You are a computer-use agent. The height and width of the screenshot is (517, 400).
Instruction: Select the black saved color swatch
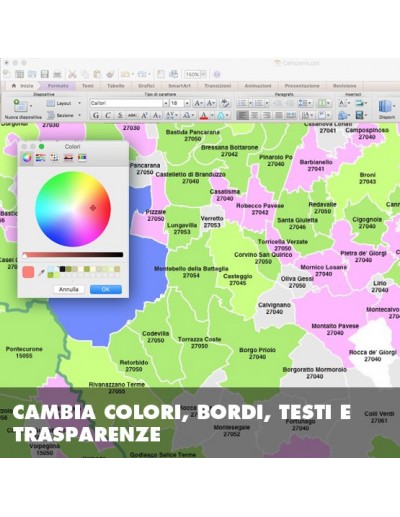62,269
